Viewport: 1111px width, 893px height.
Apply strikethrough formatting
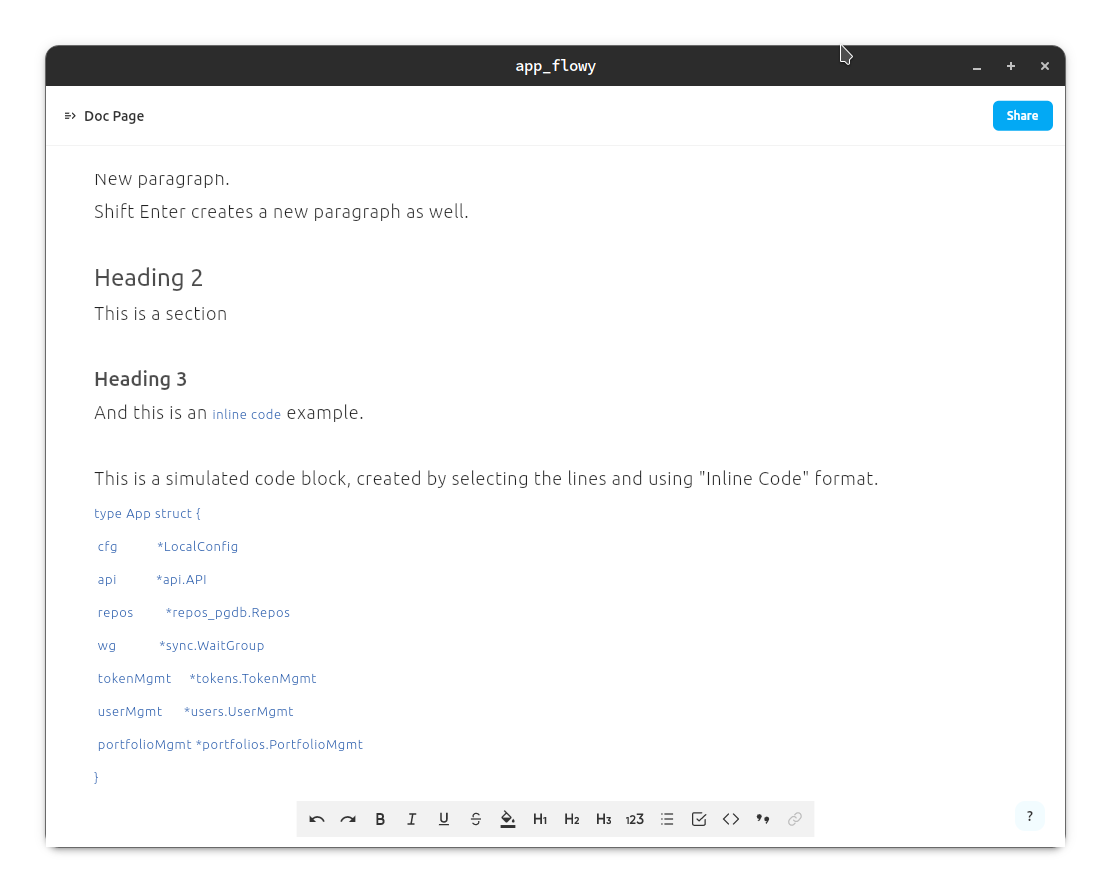pos(475,819)
